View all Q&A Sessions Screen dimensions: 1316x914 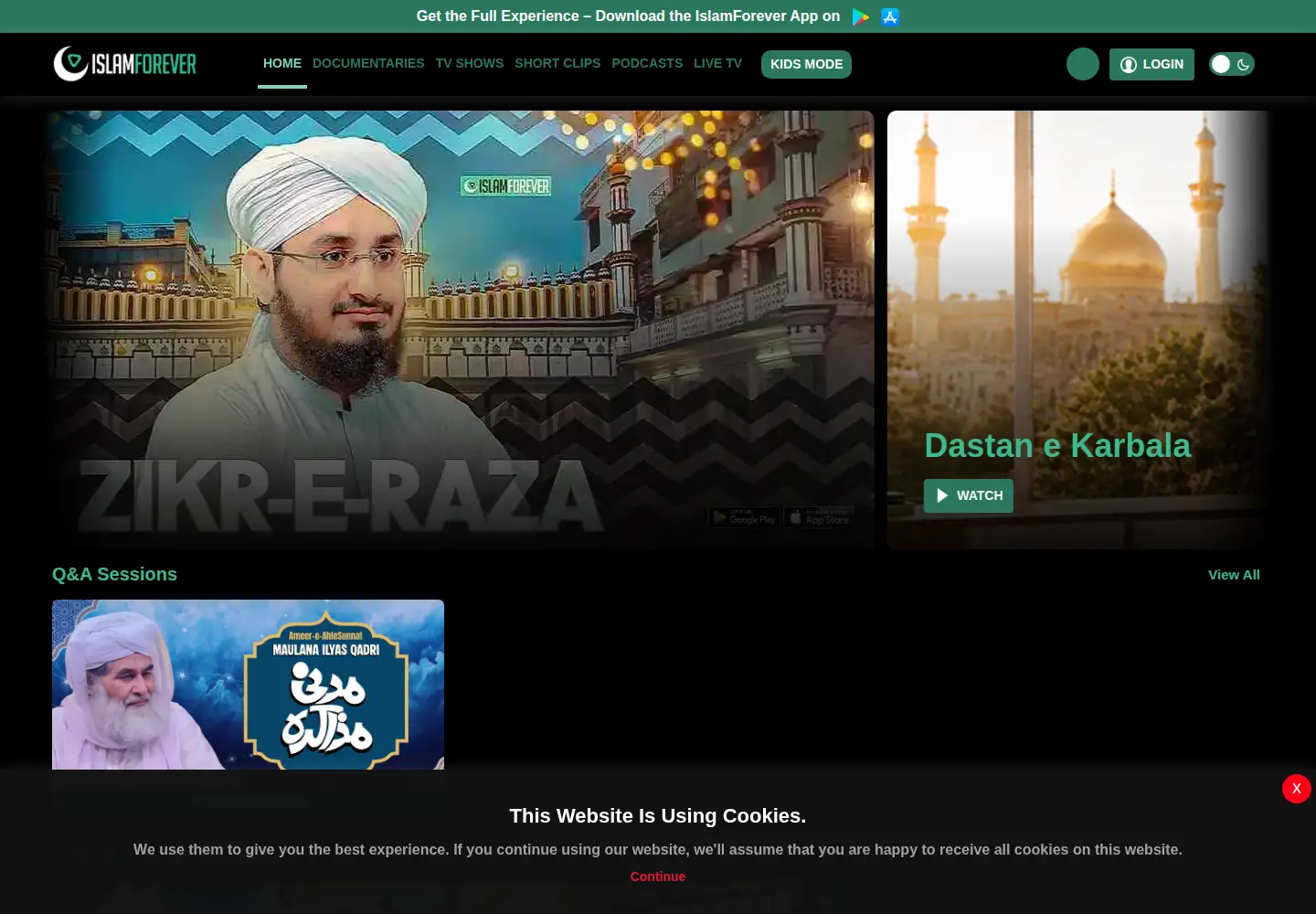[x=1234, y=575]
